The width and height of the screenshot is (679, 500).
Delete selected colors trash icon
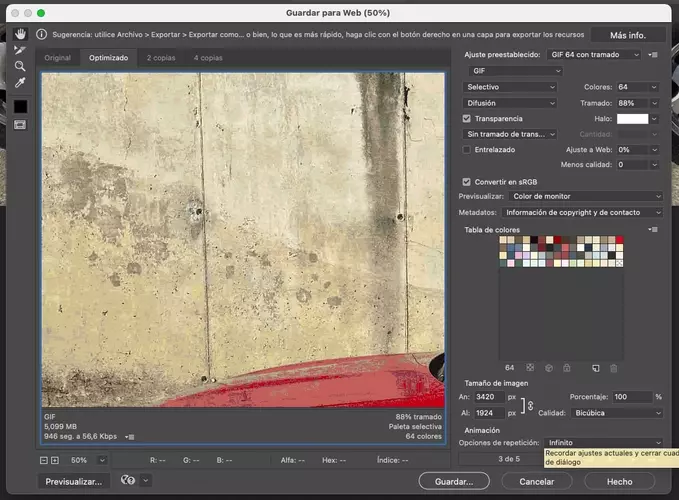point(614,368)
